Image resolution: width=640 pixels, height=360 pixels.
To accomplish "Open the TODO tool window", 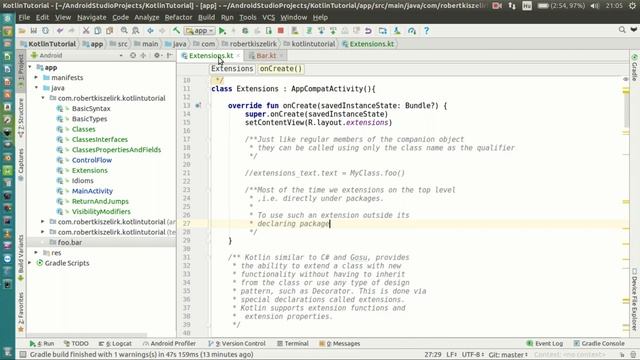I will tap(76, 343).
